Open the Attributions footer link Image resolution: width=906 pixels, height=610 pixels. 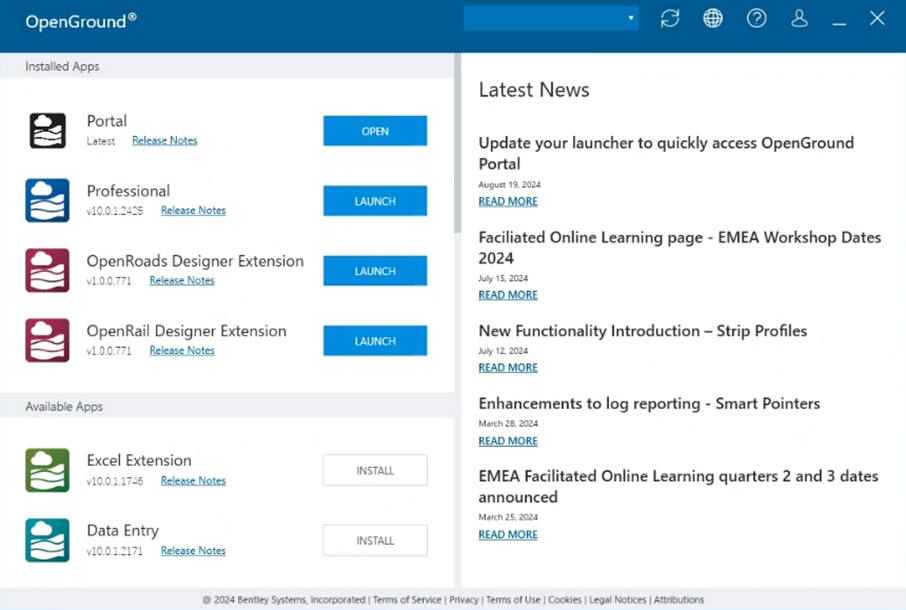tap(679, 600)
